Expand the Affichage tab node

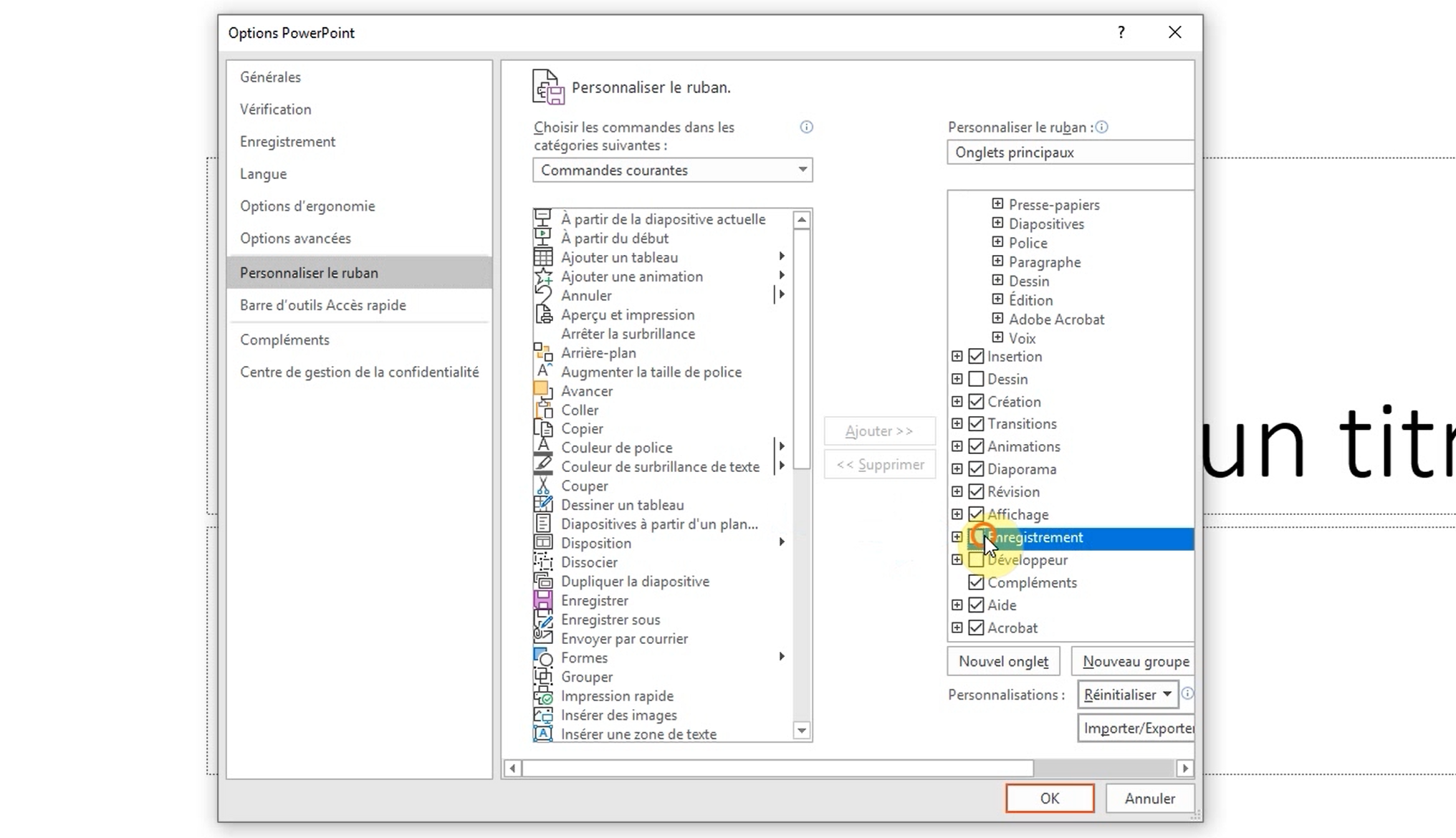pyautogui.click(x=957, y=514)
